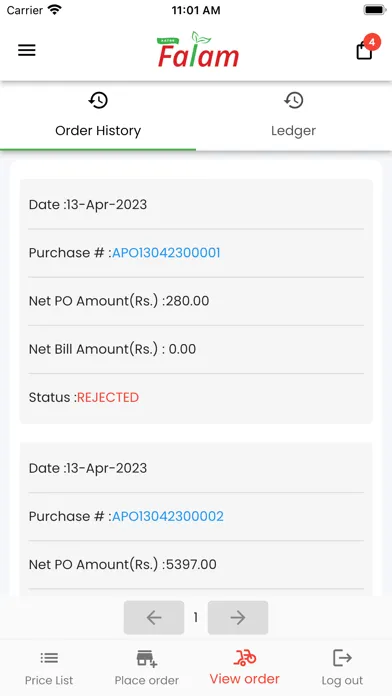This screenshot has height=696, width=392.
Task: Go to next page with right arrow
Action: [238, 617]
